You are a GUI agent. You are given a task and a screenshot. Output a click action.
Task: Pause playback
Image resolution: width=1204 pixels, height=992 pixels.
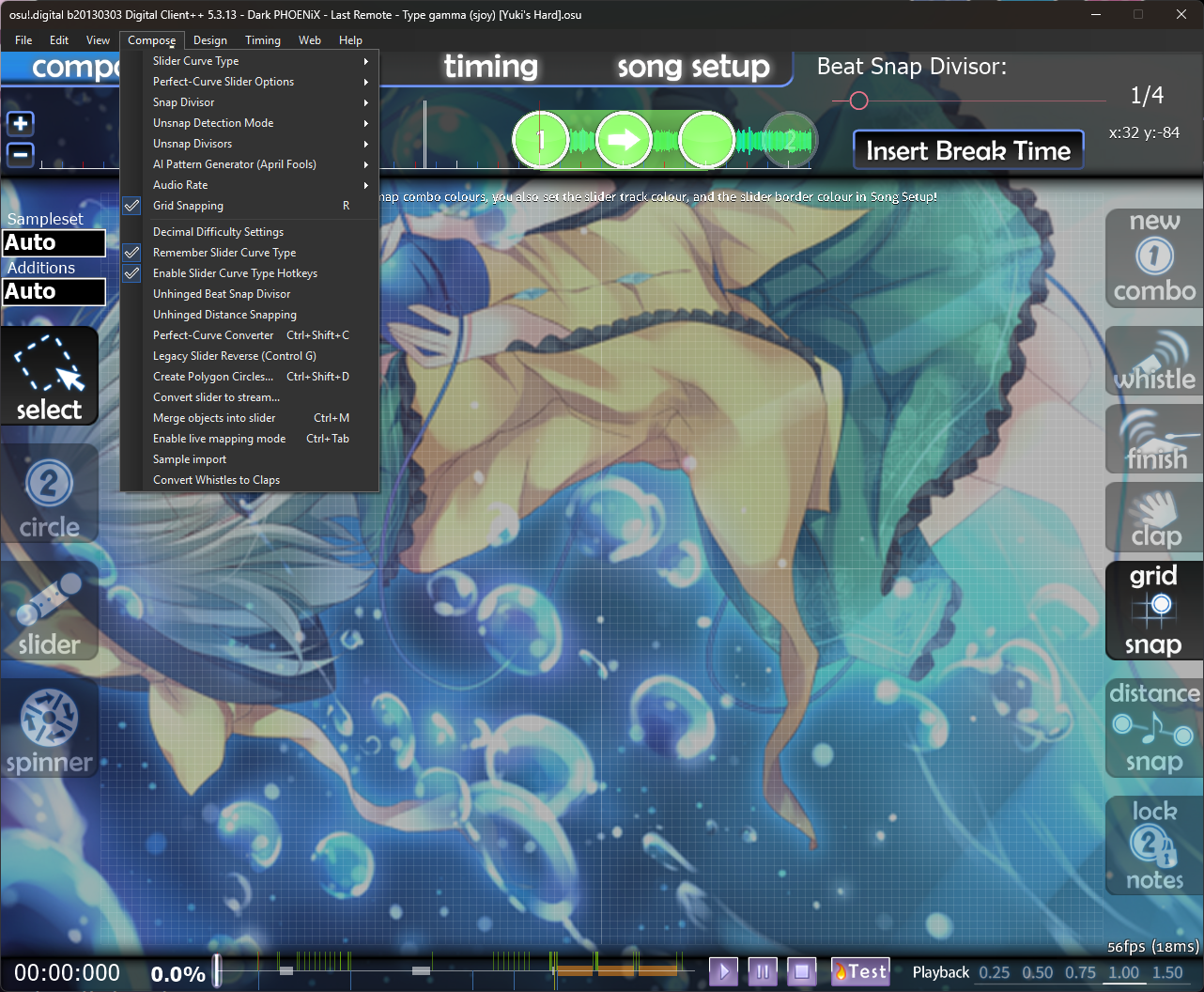pyautogui.click(x=763, y=971)
